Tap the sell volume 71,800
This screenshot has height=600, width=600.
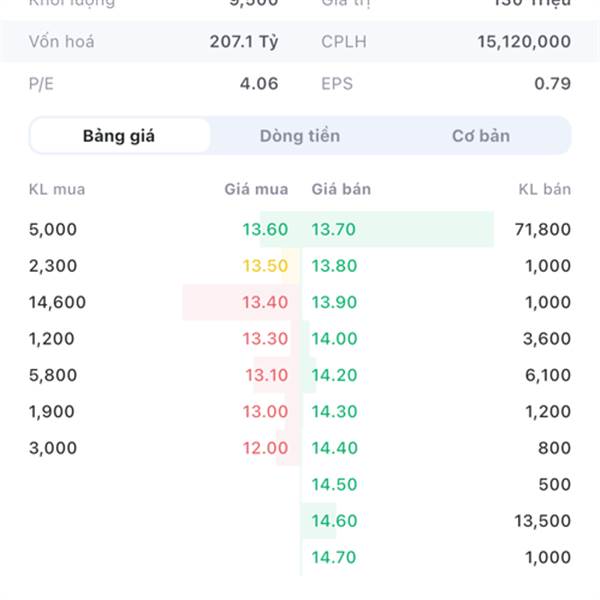(540, 230)
